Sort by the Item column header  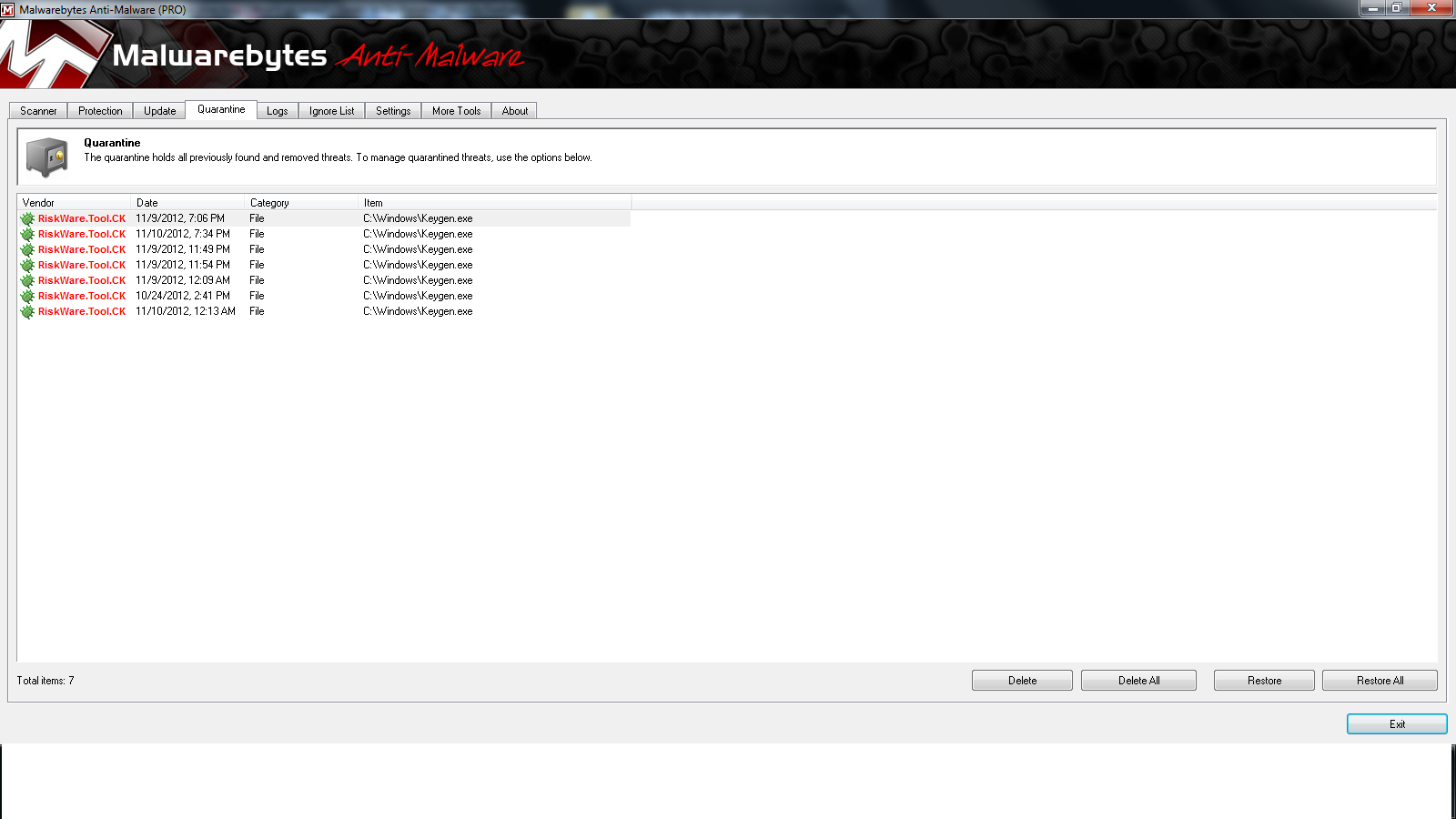pyautogui.click(x=495, y=203)
